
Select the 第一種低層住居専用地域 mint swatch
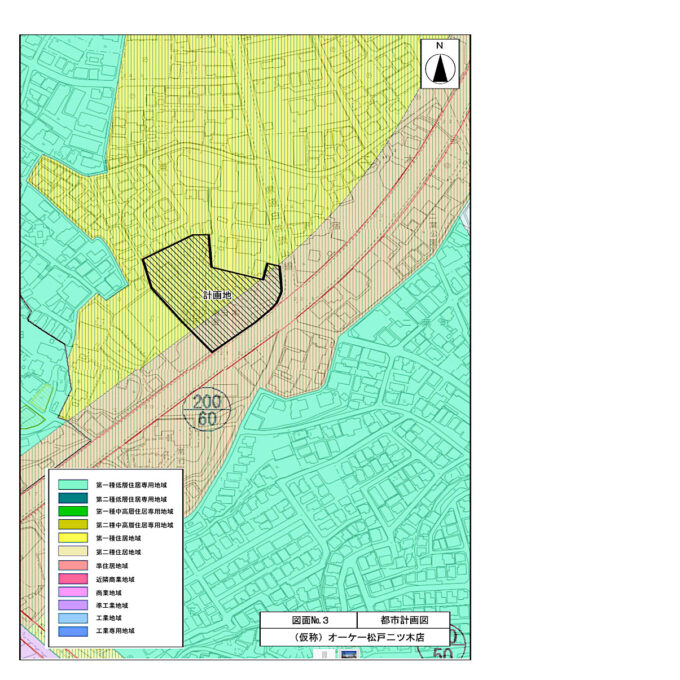pyautogui.click(x=73, y=485)
